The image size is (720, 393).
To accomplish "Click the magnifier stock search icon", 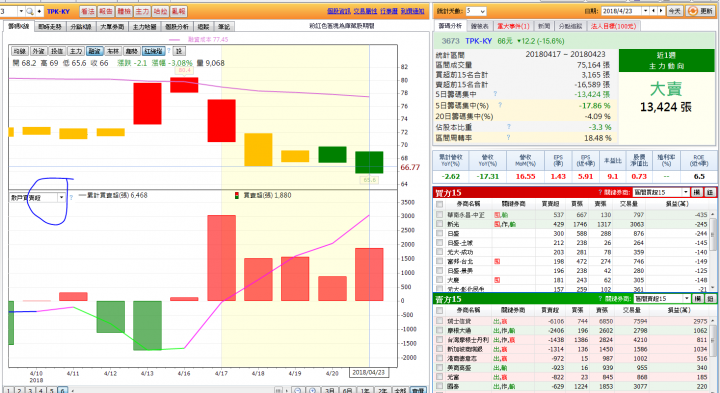I will pos(30,11).
